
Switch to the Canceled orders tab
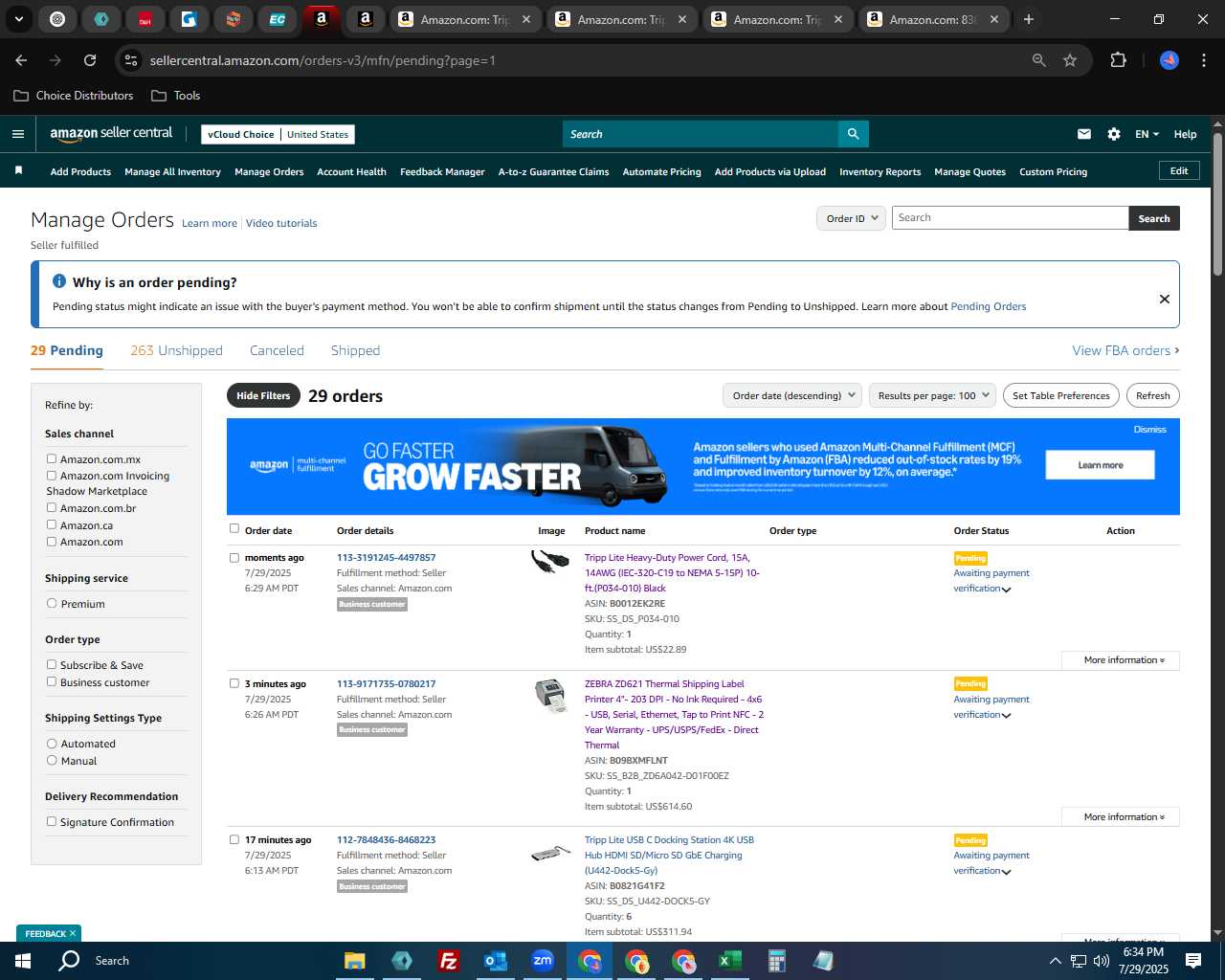(277, 350)
